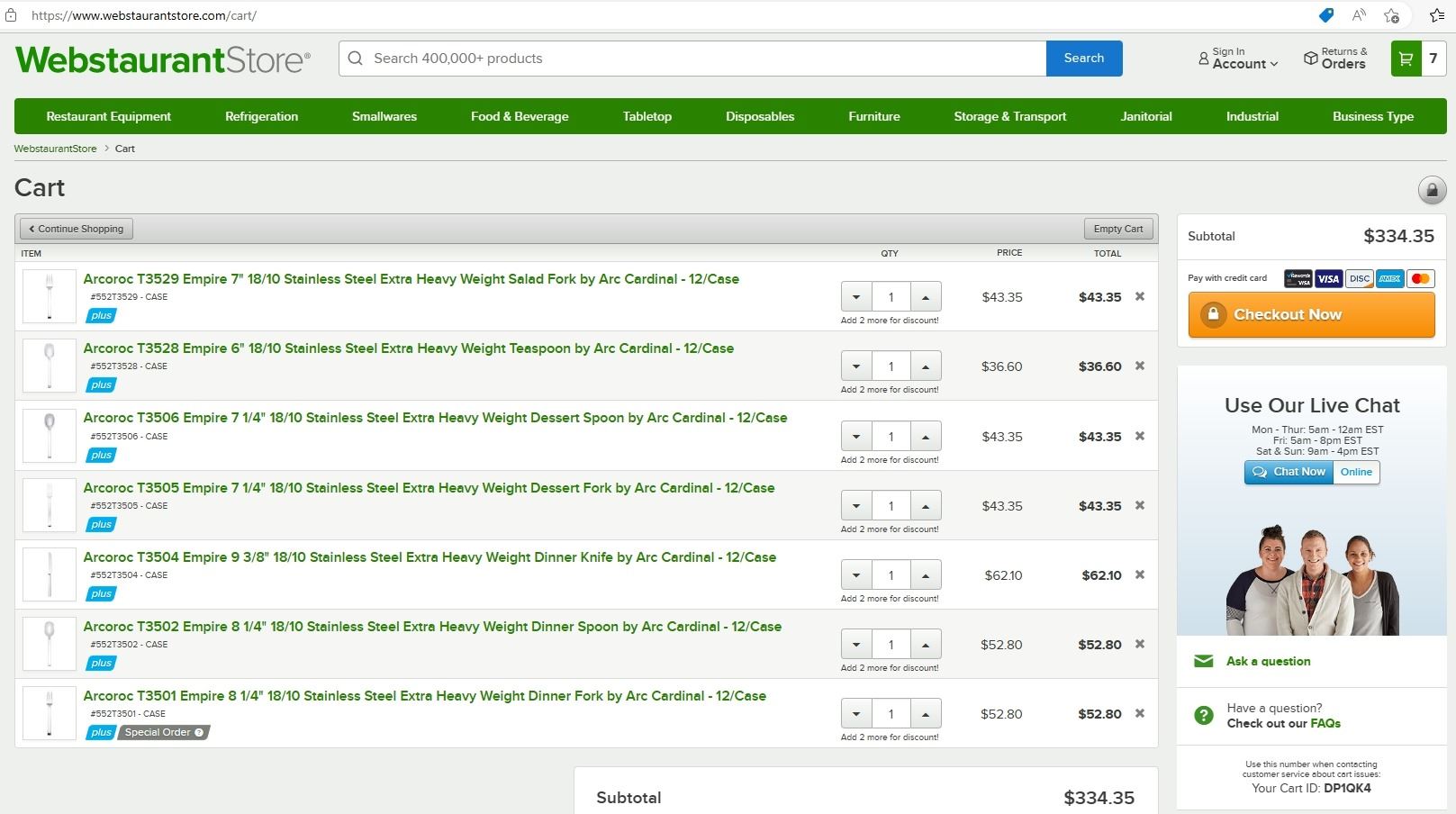
Task: Open browser favorites star icon
Action: pos(1437,15)
